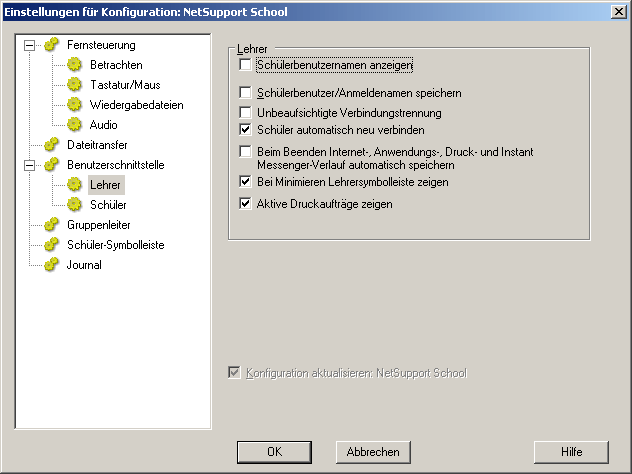Click the gear icon beside Fernsteuerung
The width and height of the screenshot is (632, 474).
click(x=51, y=45)
